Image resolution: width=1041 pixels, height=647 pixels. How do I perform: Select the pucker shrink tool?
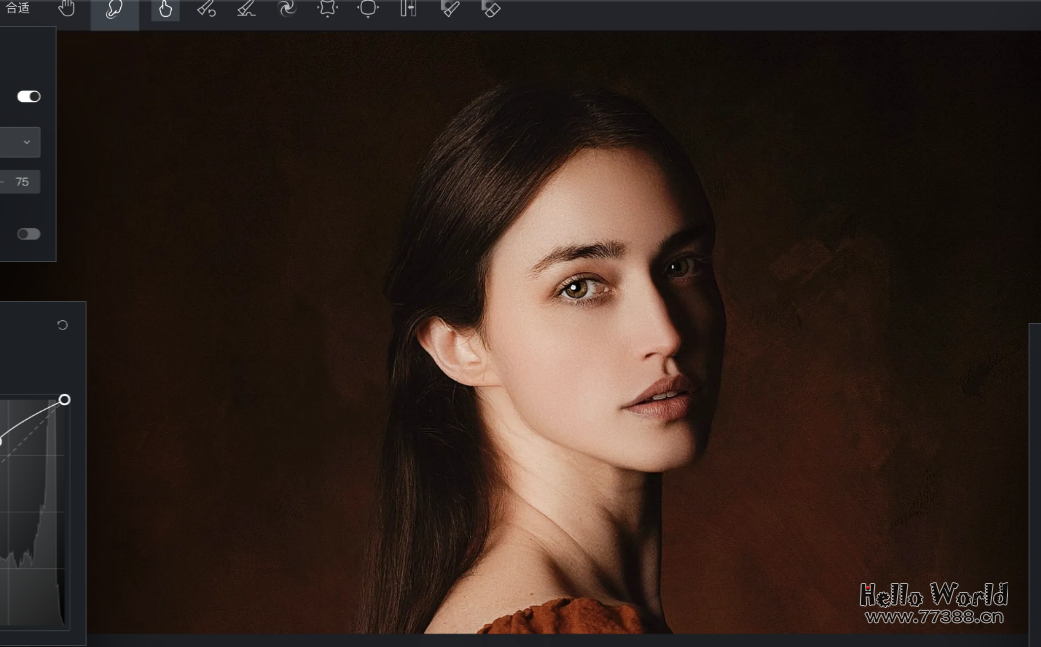tap(327, 9)
